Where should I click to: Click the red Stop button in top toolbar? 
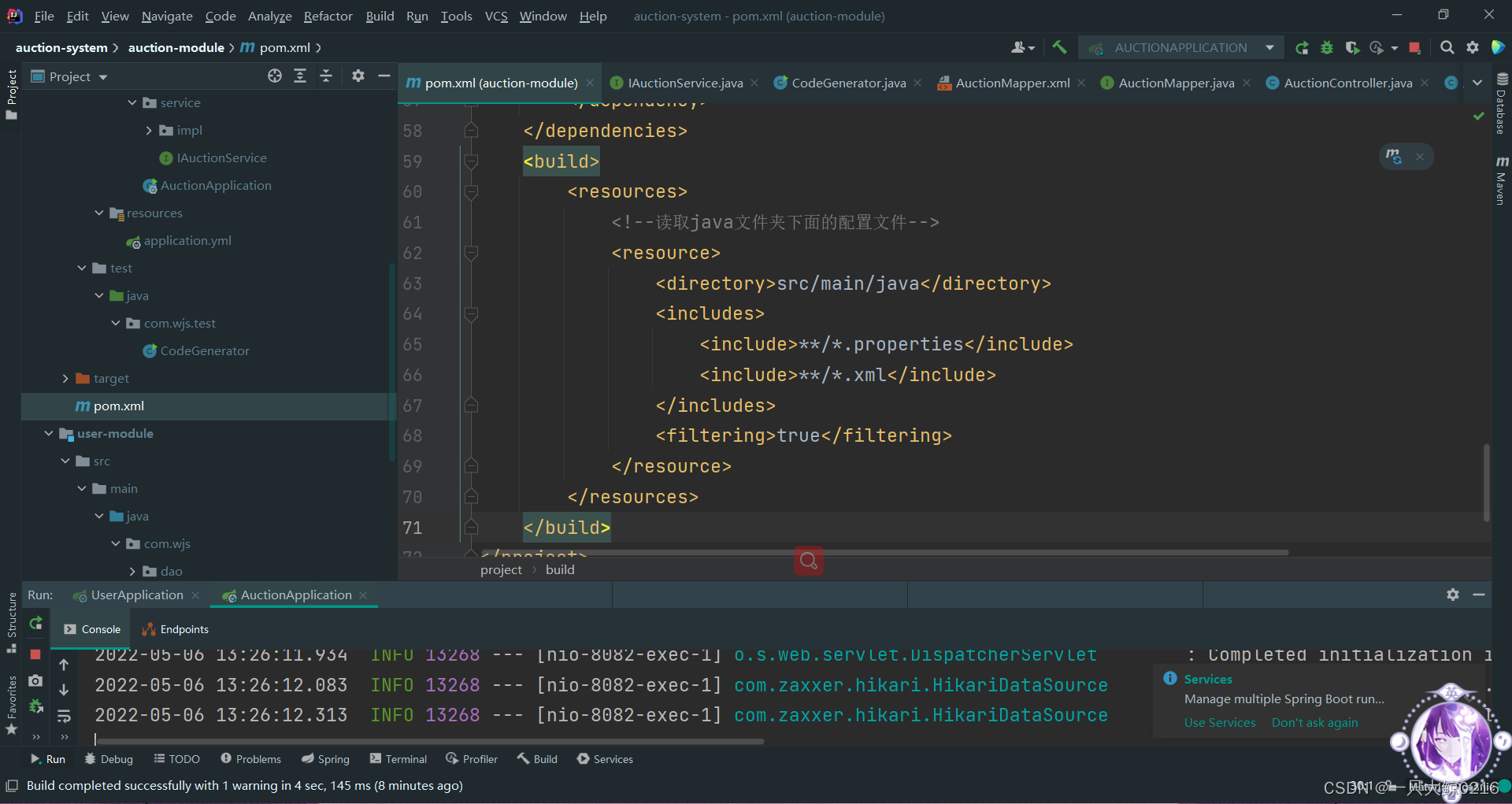pyautogui.click(x=1414, y=48)
